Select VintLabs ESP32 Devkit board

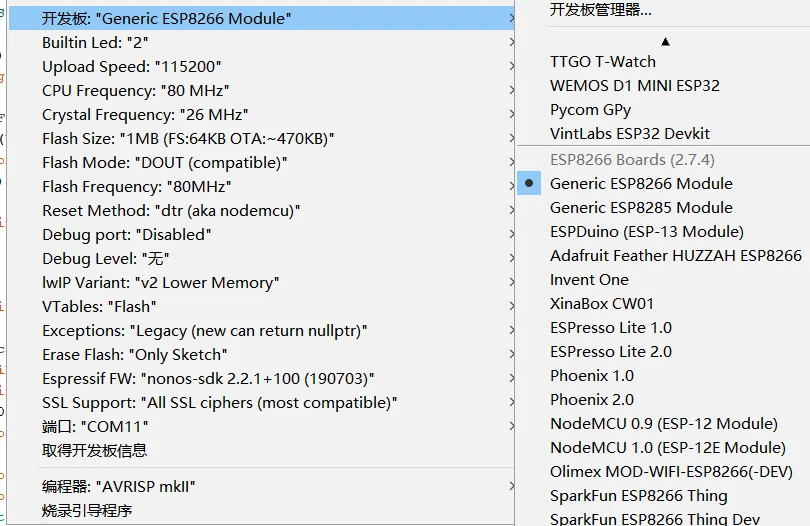pos(630,134)
